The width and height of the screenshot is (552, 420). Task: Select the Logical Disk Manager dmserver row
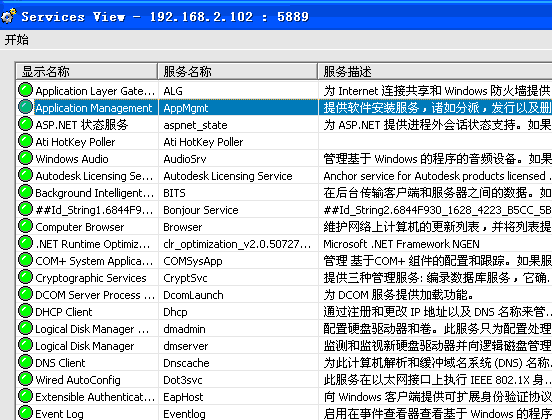point(284,346)
